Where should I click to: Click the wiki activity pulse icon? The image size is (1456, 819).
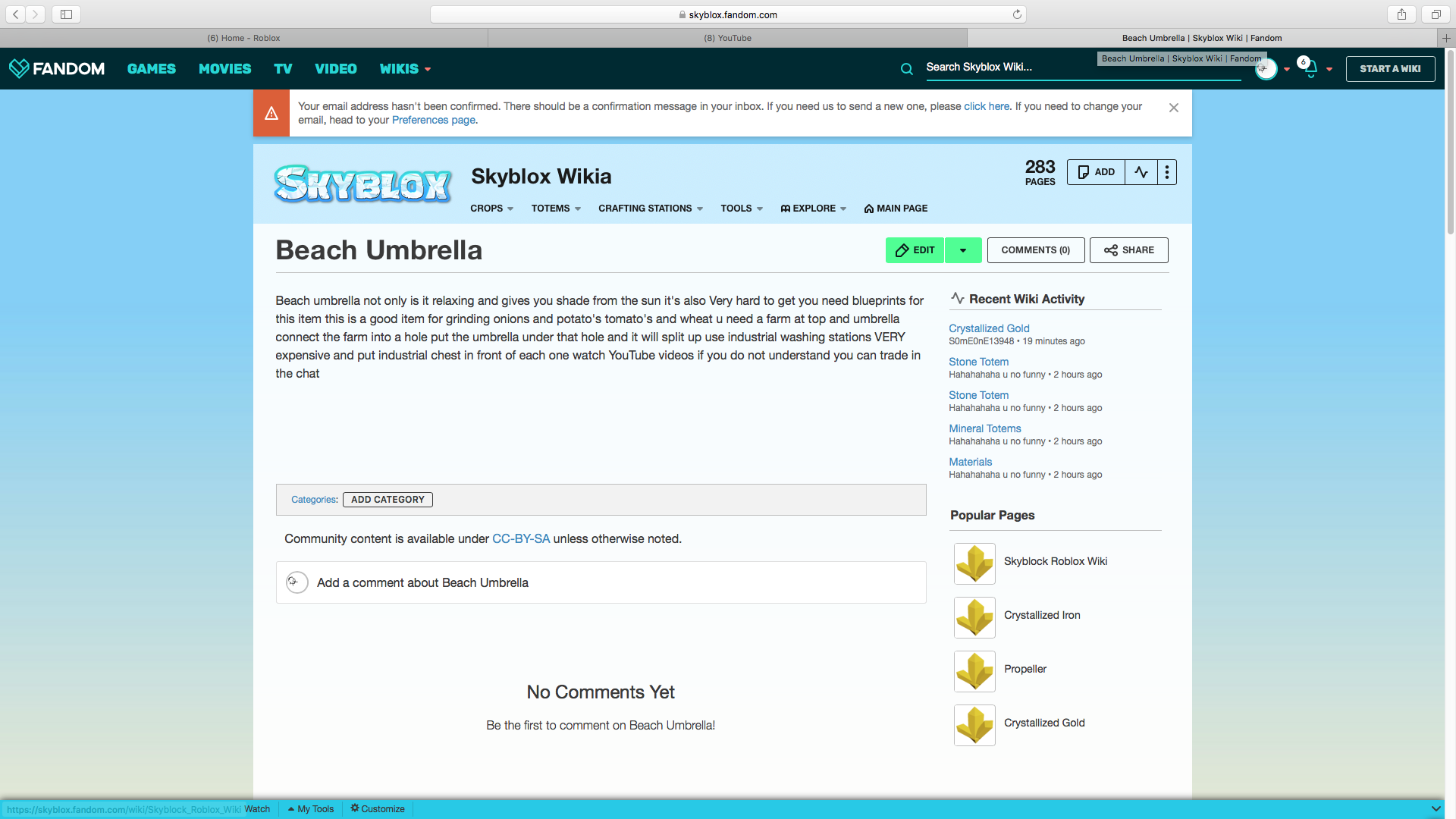pos(1141,172)
